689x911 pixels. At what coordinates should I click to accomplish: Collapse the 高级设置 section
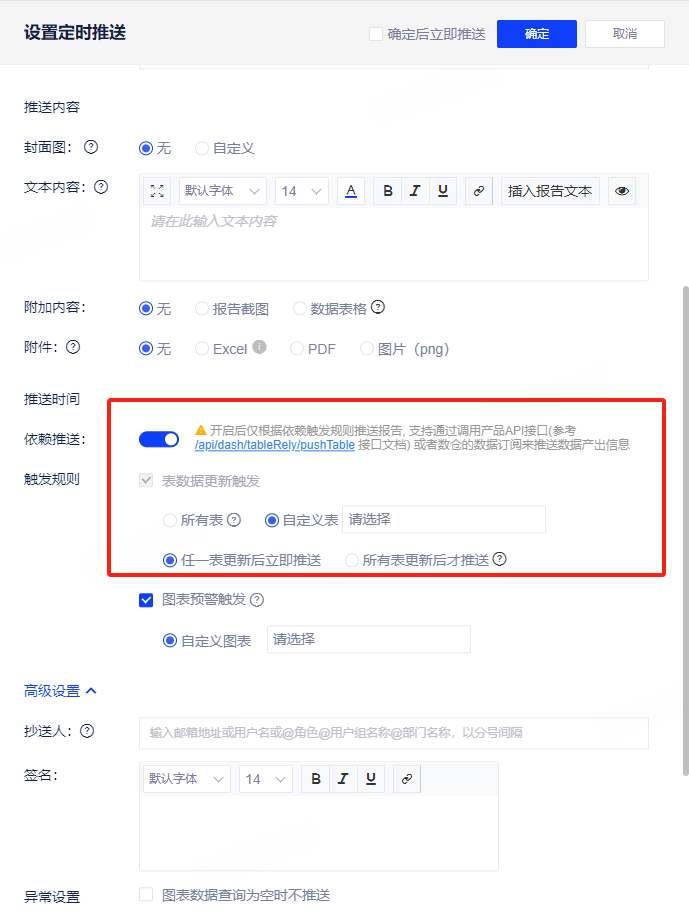coord(61,690)
